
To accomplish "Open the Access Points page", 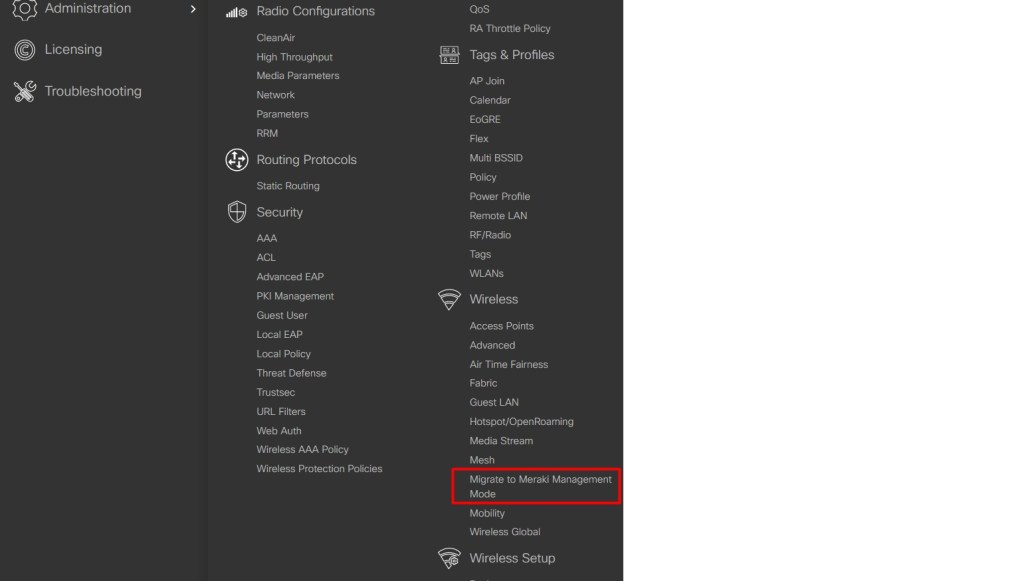I will pos(501,326).
